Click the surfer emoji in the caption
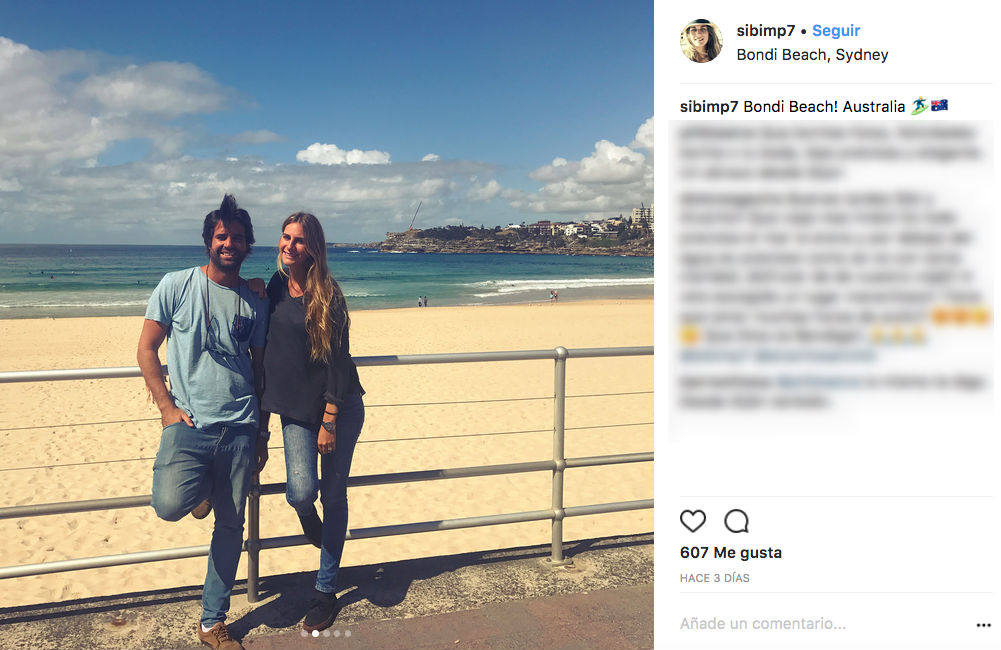The height and width of the screenshot is (650, 1001). [919, 106]
